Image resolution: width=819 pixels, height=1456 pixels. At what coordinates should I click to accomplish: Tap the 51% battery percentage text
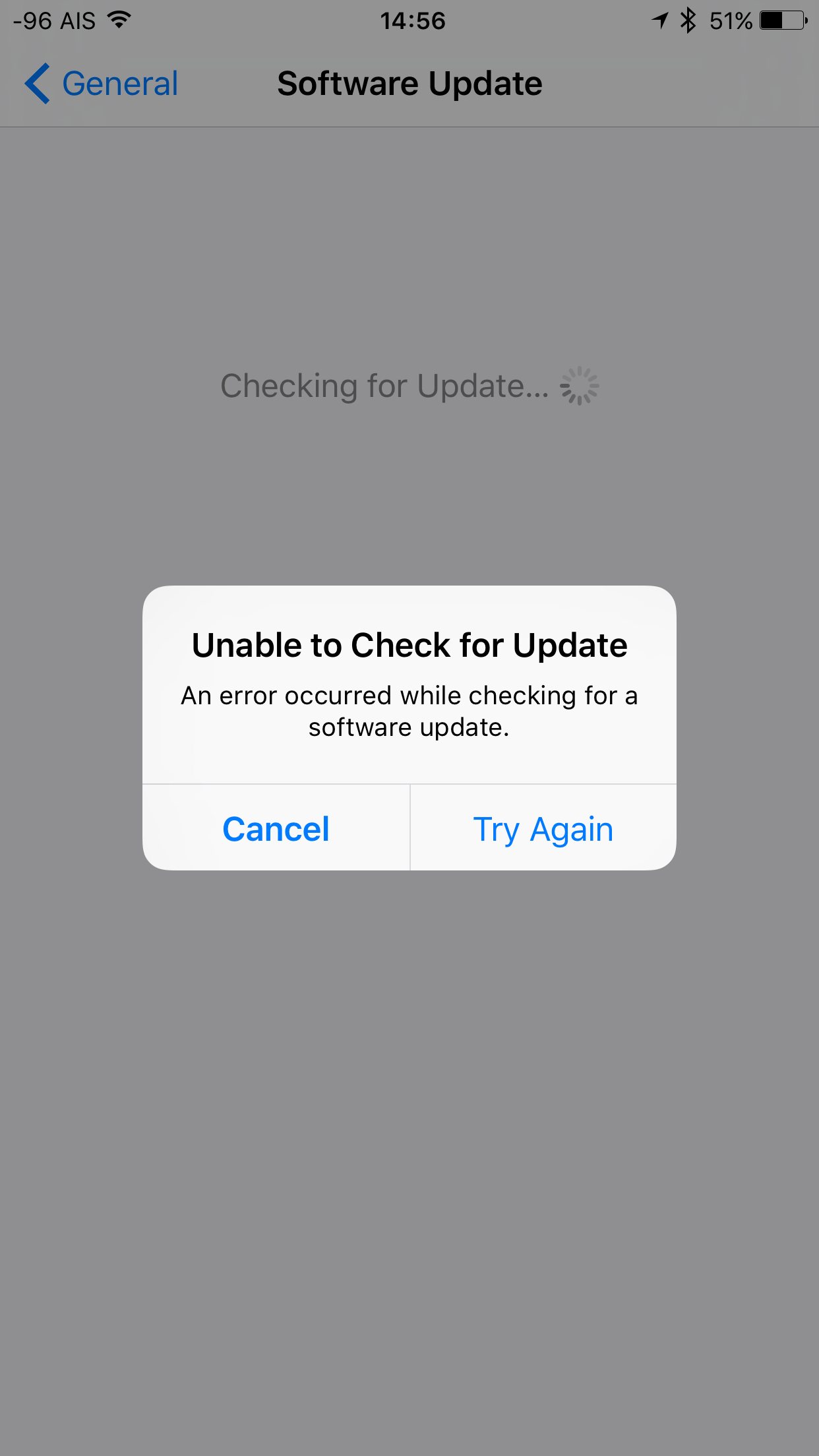pos(731,21)
